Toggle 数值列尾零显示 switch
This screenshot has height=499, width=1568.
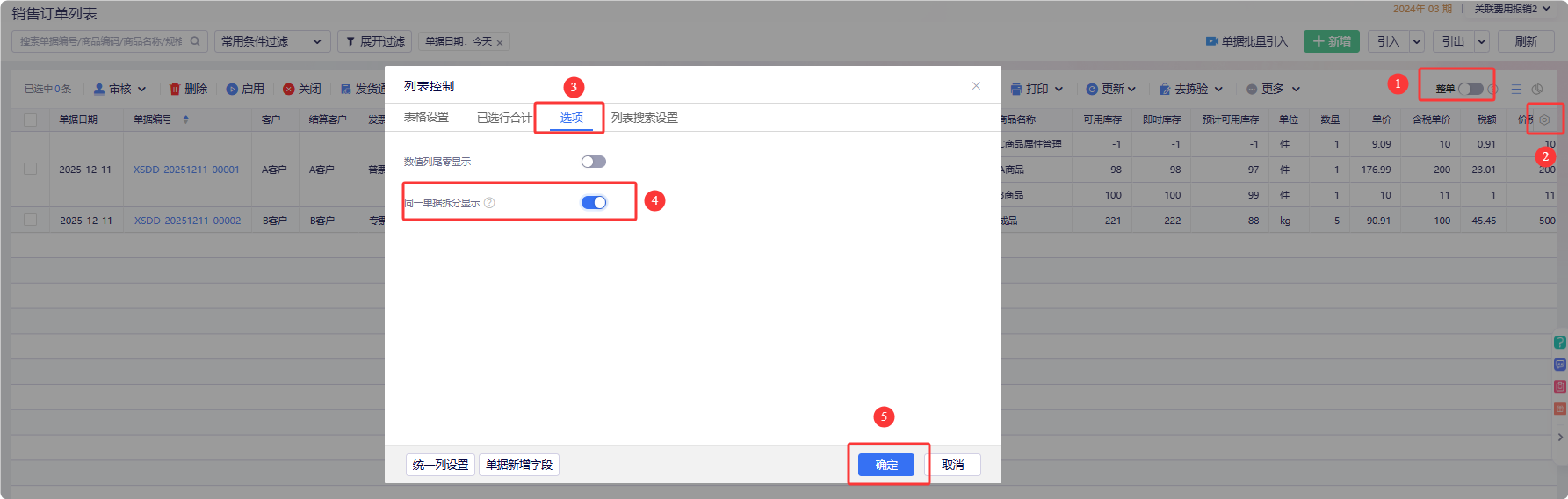594,162
